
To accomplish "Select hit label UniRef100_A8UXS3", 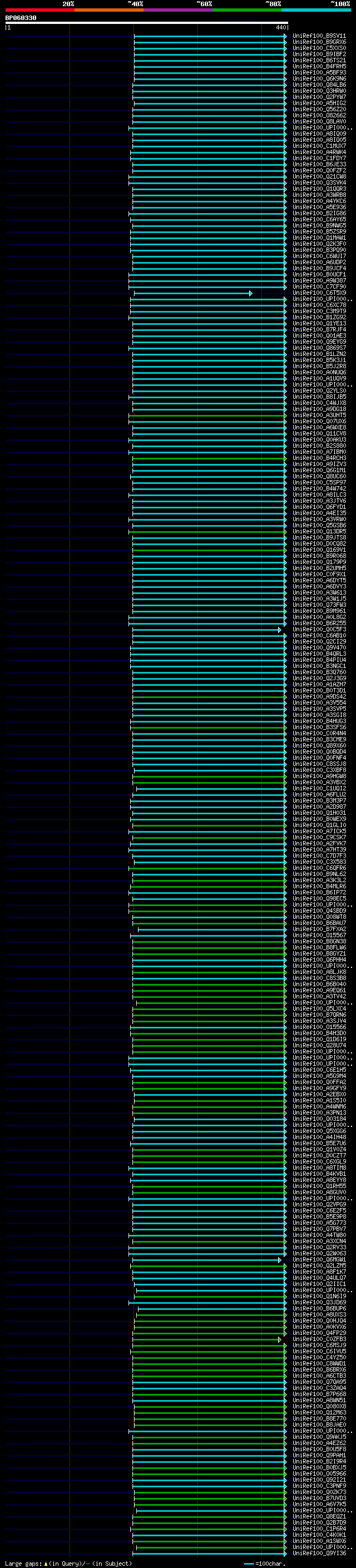I will tap(319, 1315).
